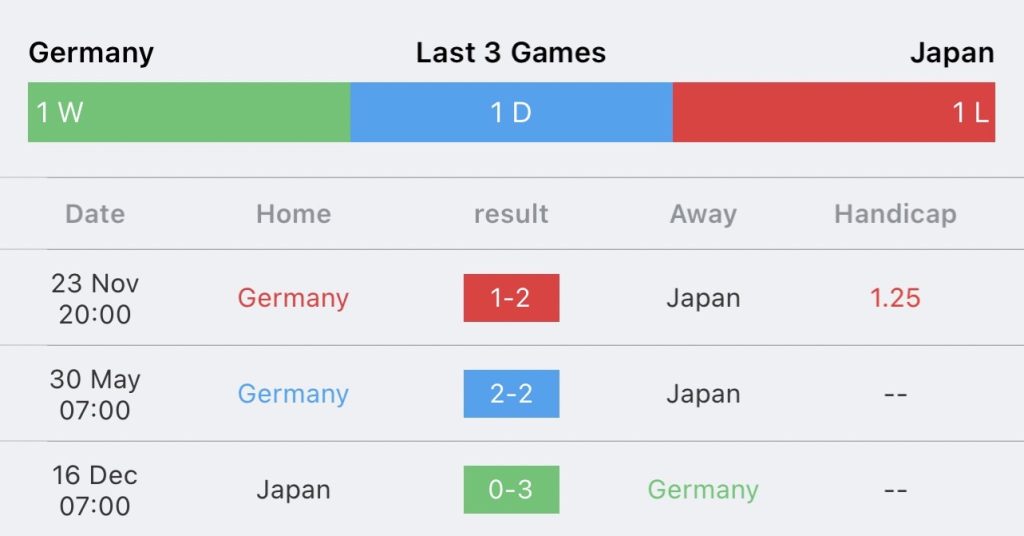Click the green Germany away team name
This screenshot has height=536, width=1024.
click(703, 490)
